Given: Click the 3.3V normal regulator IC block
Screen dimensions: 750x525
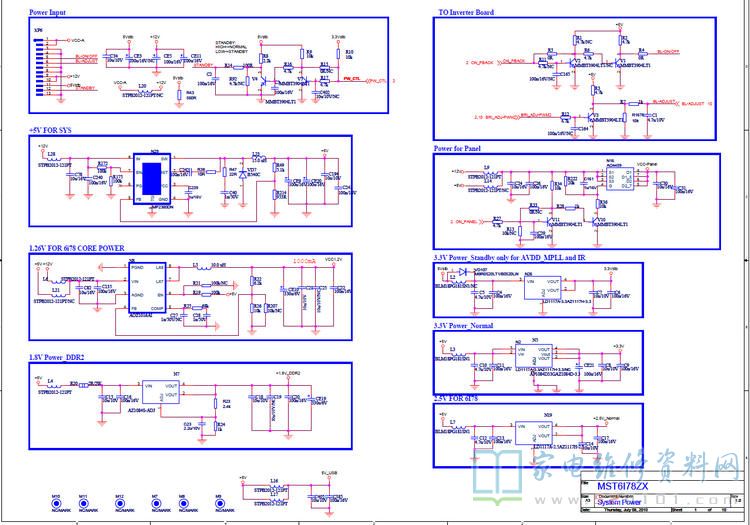Looking at the screenshot, I should tap(533, 356).
